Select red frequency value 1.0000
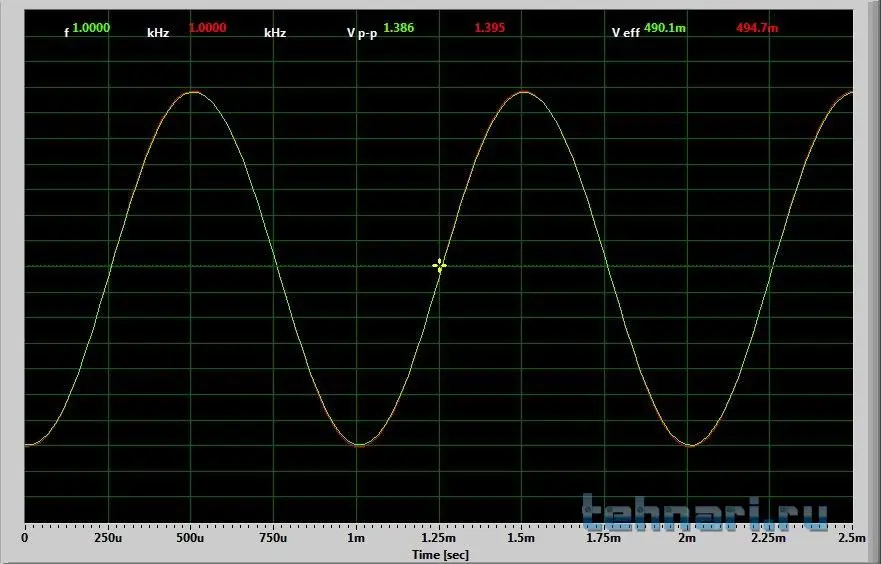 pos(208,28)
